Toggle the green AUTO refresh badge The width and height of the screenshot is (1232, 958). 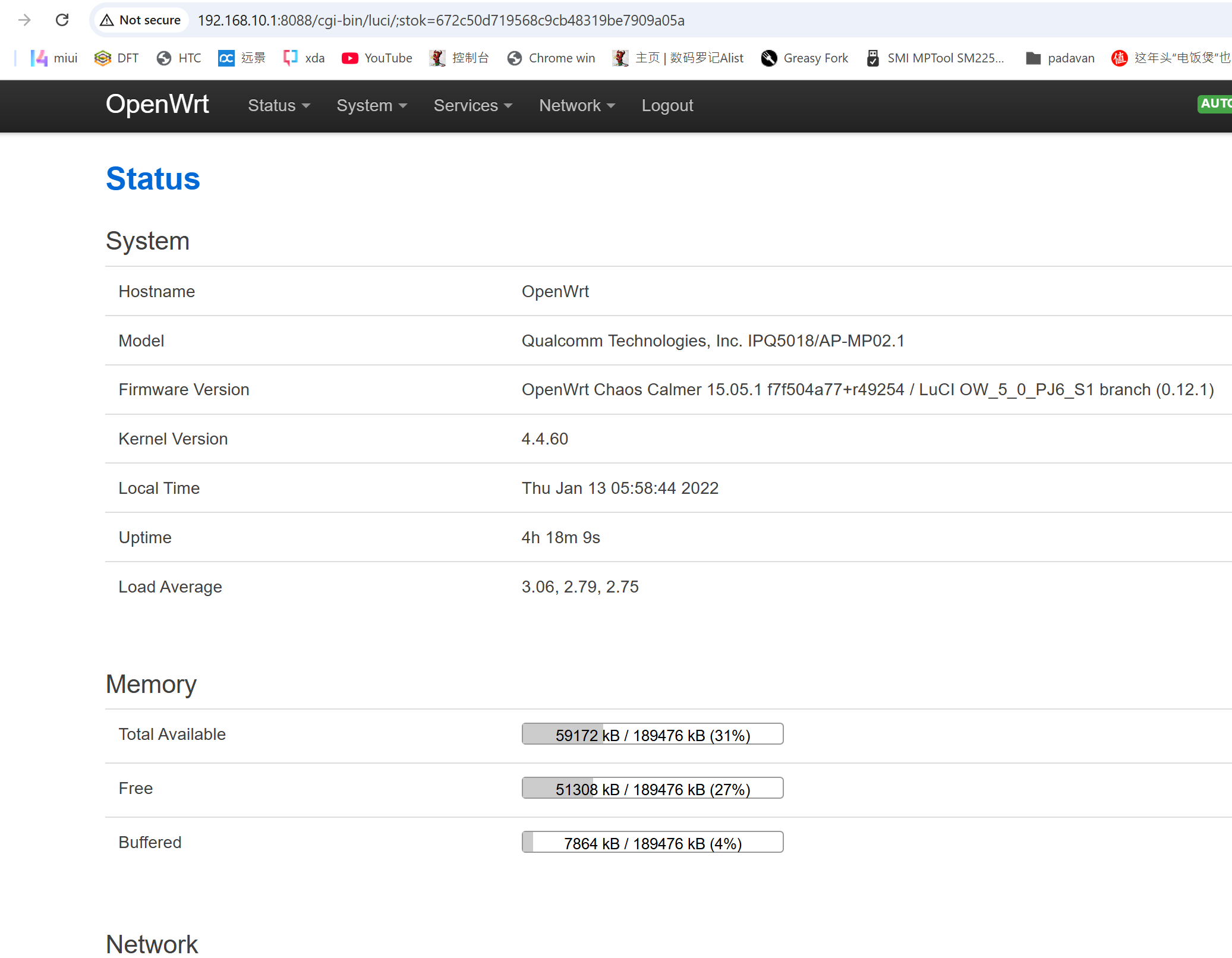(x=1215, y=103)
